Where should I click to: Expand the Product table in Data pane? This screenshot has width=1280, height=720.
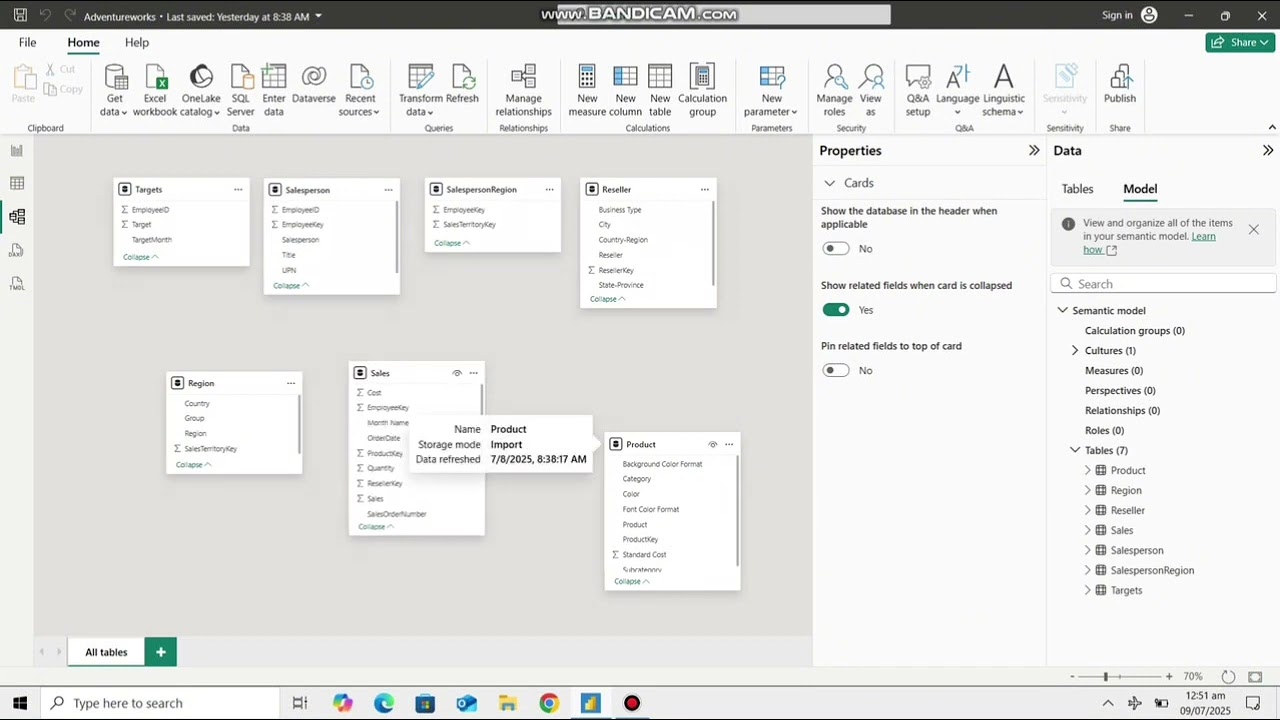(1088, 470)
